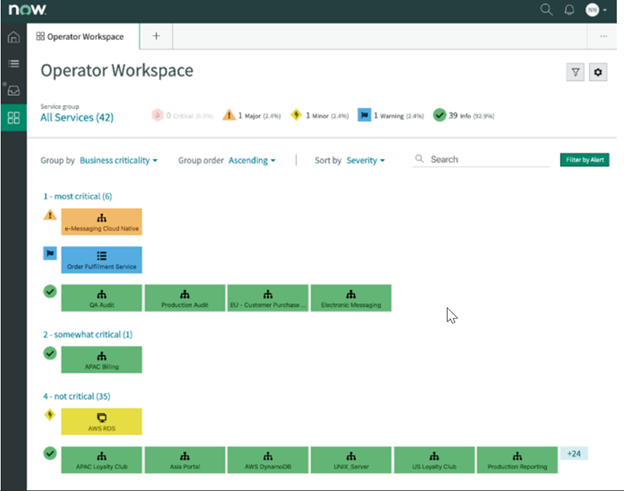624x491 pixels.
Task: Open the APAC Billing service tile
Action: [101, 360]
